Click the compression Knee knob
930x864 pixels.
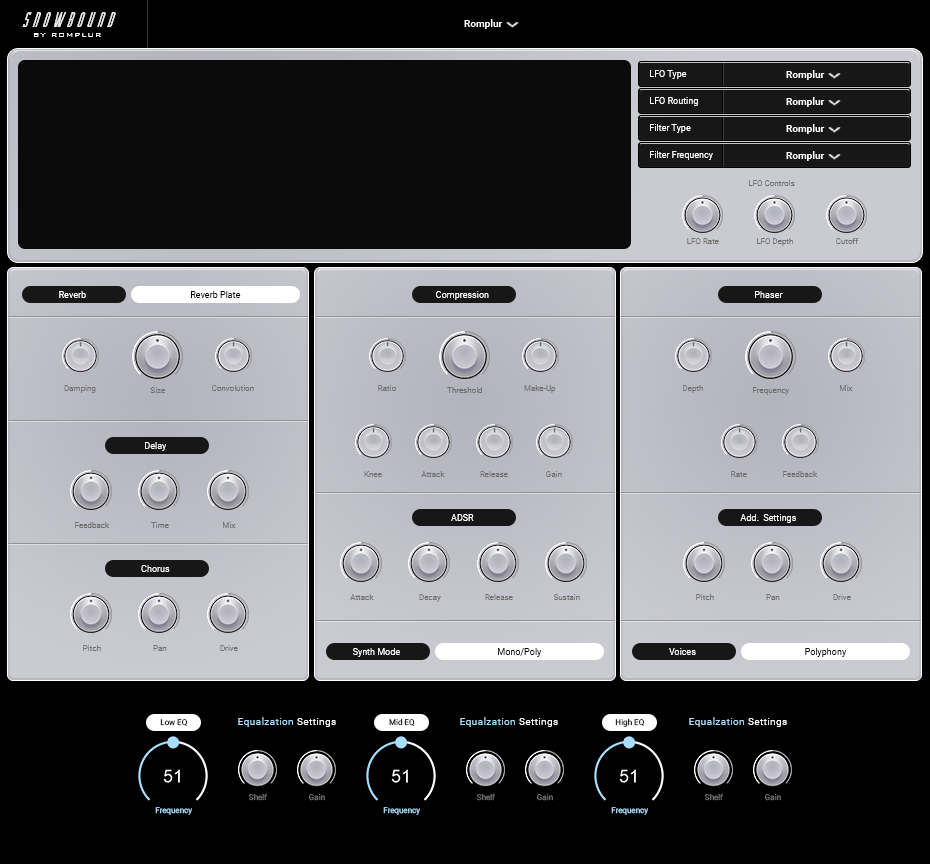pos(373,442)
